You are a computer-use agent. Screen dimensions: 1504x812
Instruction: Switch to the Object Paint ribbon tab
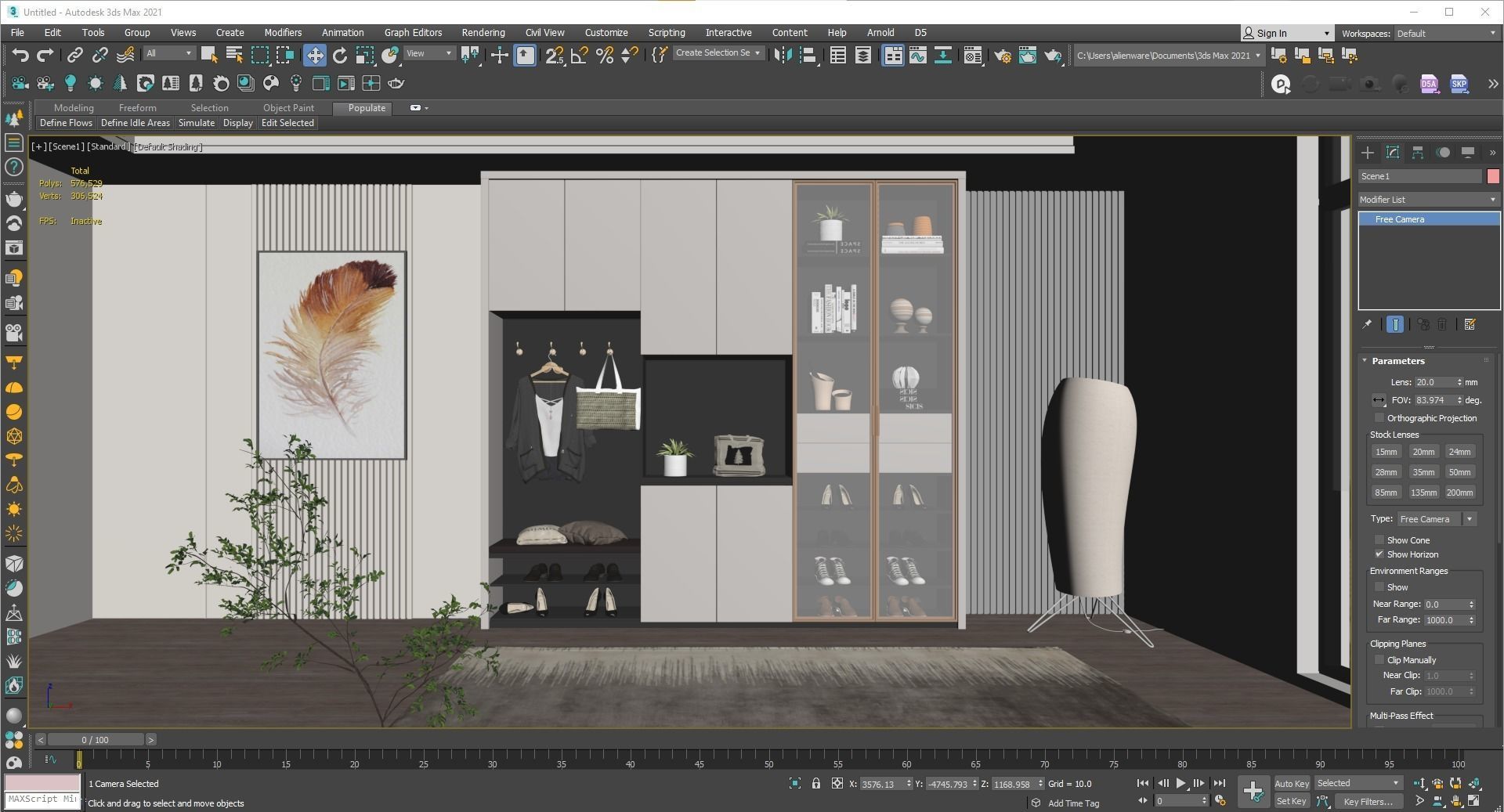pos(288,107)
